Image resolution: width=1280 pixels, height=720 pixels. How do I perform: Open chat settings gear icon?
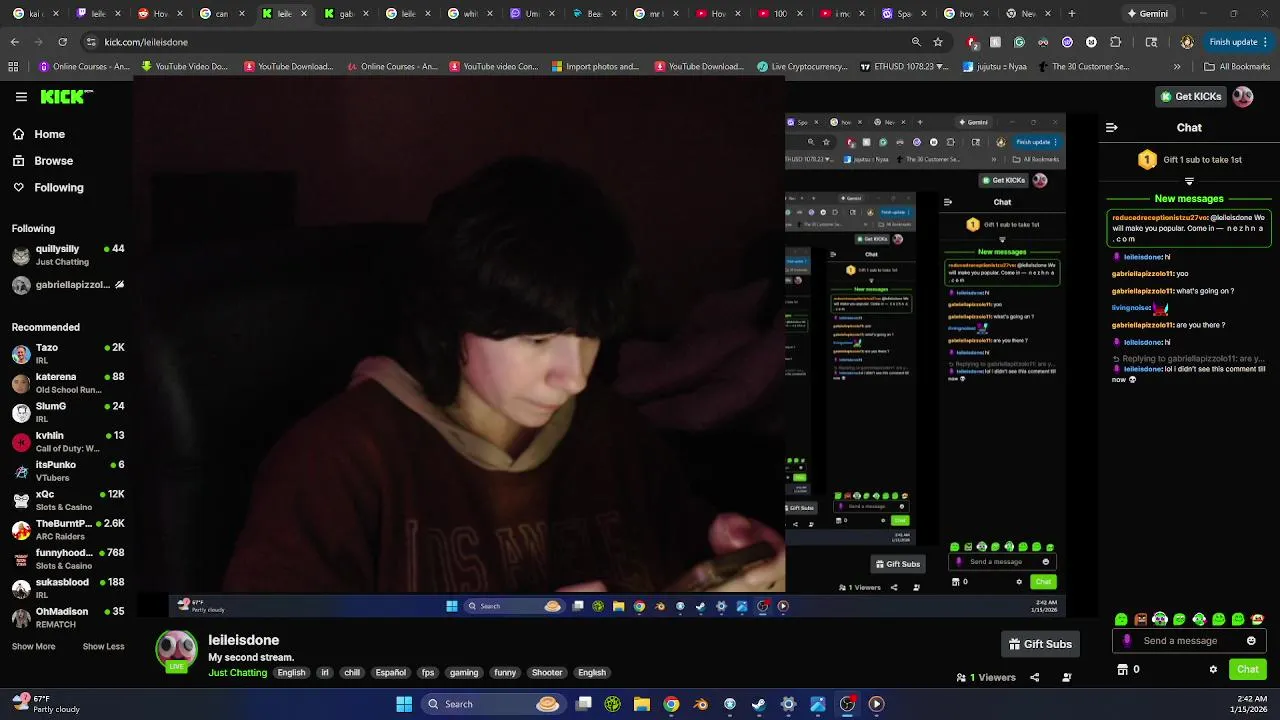point(1213,670)
